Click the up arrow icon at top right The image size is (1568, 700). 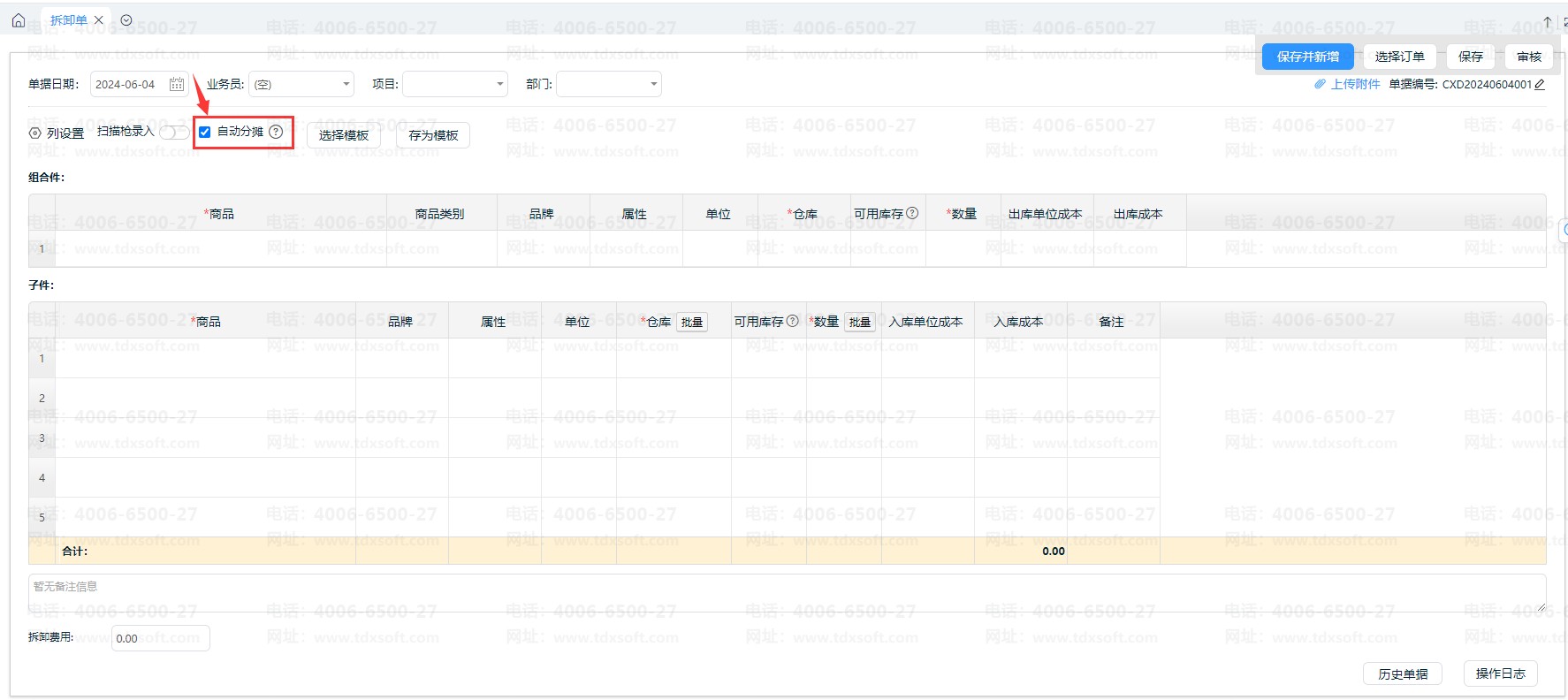(x=1547, y=21)
